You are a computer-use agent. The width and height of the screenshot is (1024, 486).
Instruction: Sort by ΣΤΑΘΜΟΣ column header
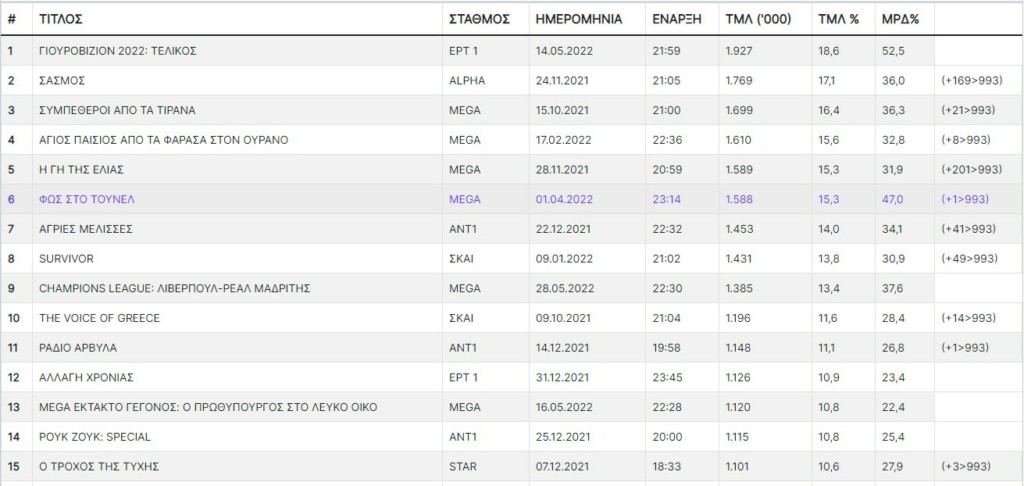pyautogui.click(x=478, y=19)
